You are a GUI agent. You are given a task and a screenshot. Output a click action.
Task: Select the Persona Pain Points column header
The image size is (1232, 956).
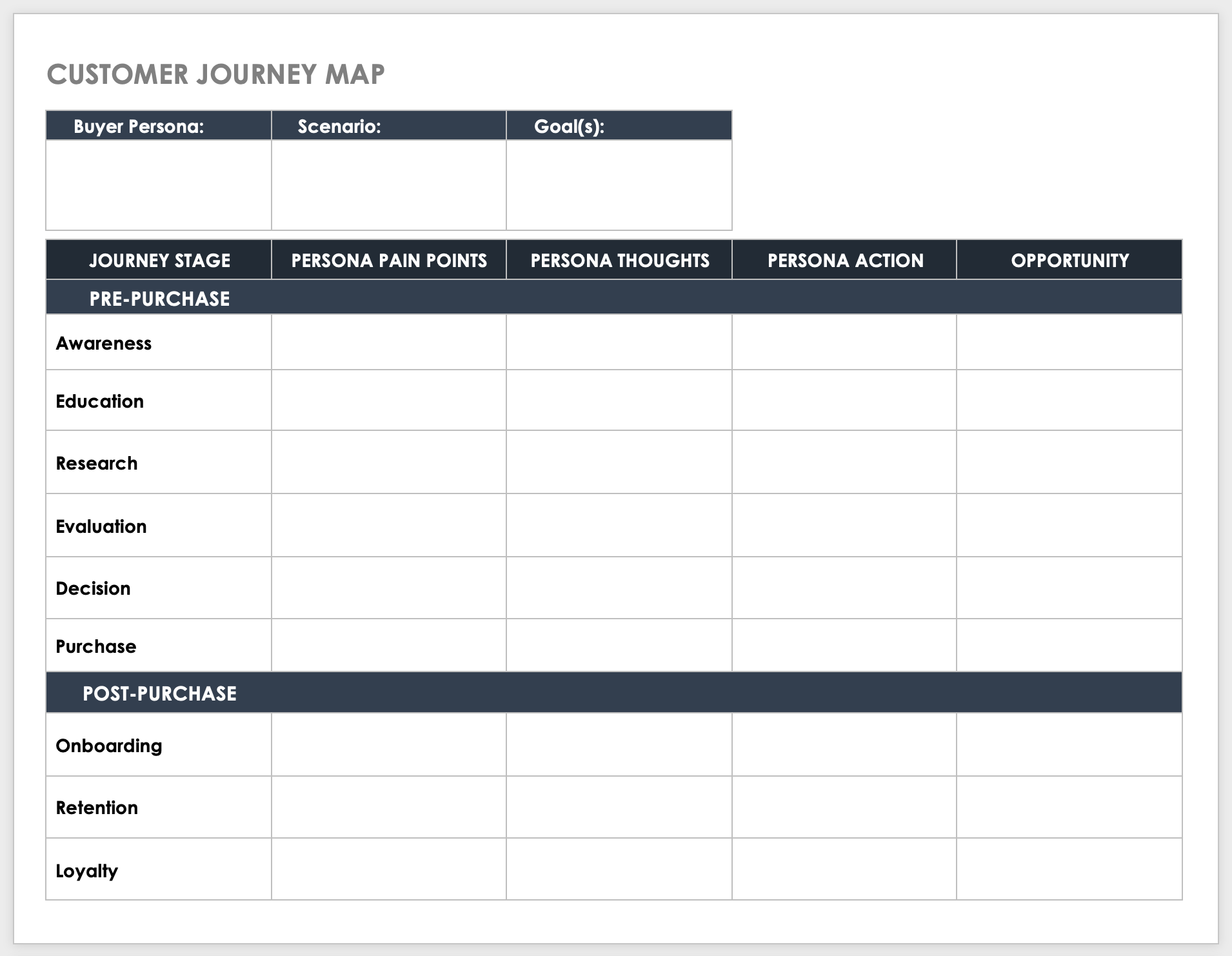click(389, 260)
